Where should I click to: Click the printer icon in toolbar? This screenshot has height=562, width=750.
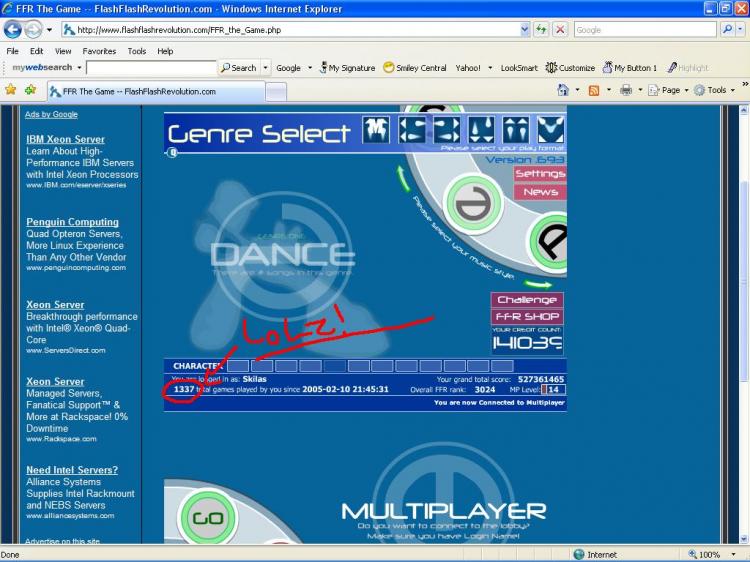pyautogui.click(x=626, y=90)
